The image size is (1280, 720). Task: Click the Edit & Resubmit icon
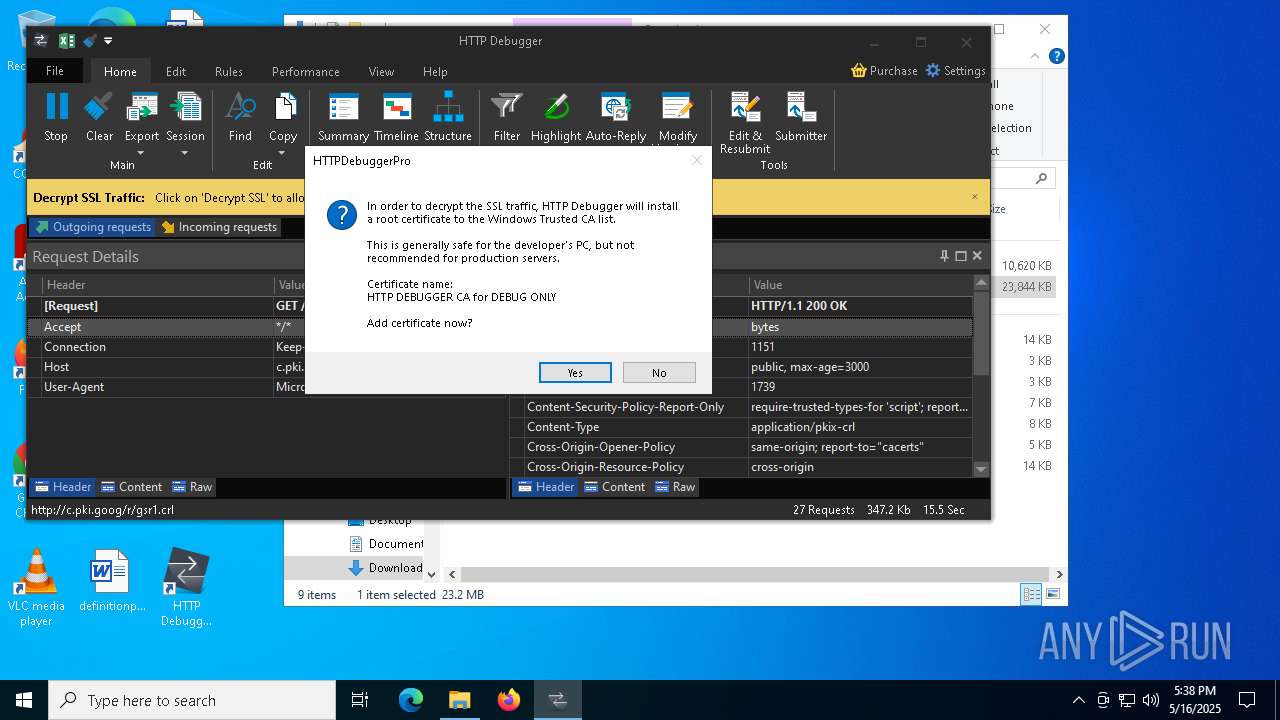(x=745, y=107)
